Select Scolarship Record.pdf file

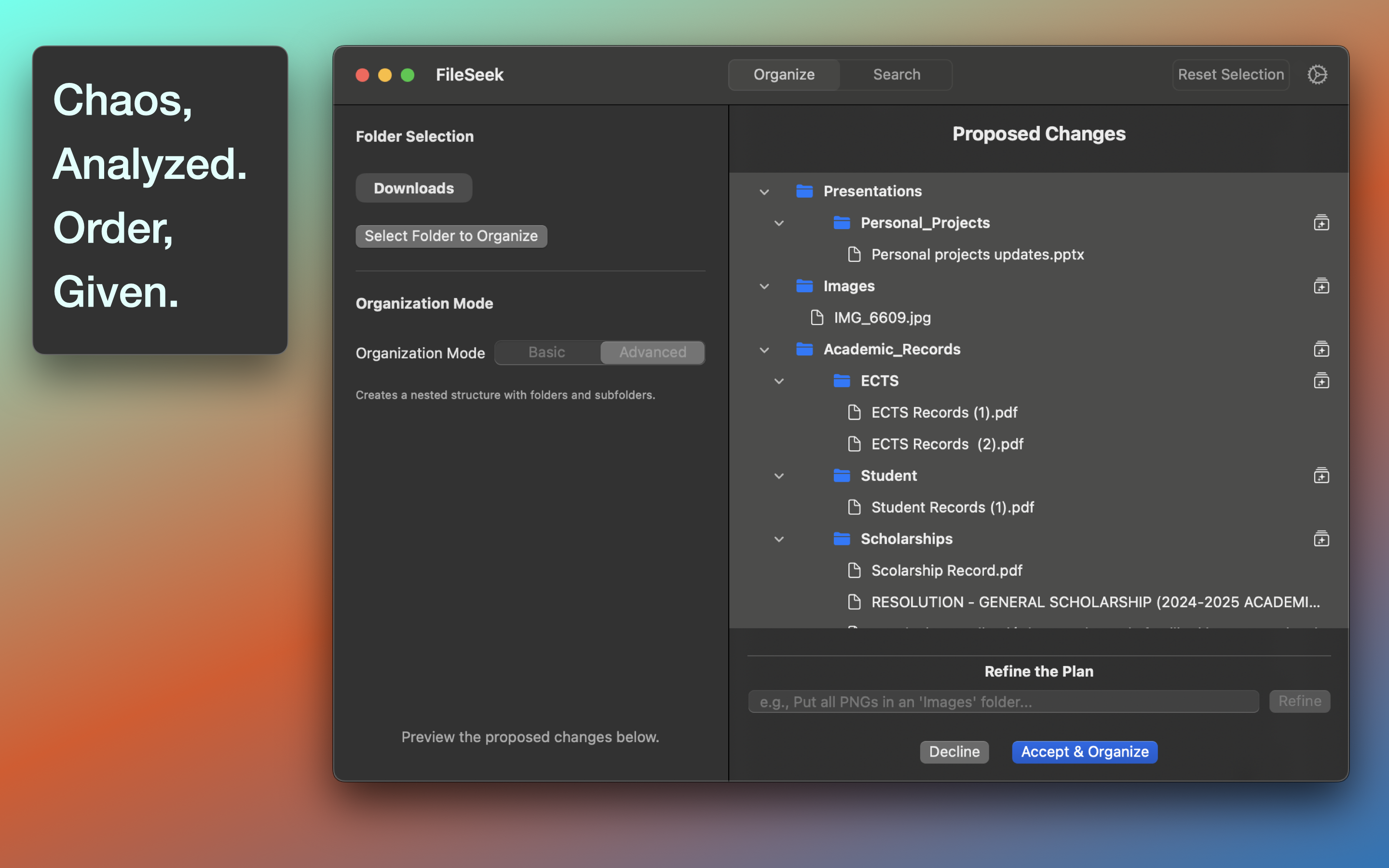pyautogui.click(x=1038, y=570)
